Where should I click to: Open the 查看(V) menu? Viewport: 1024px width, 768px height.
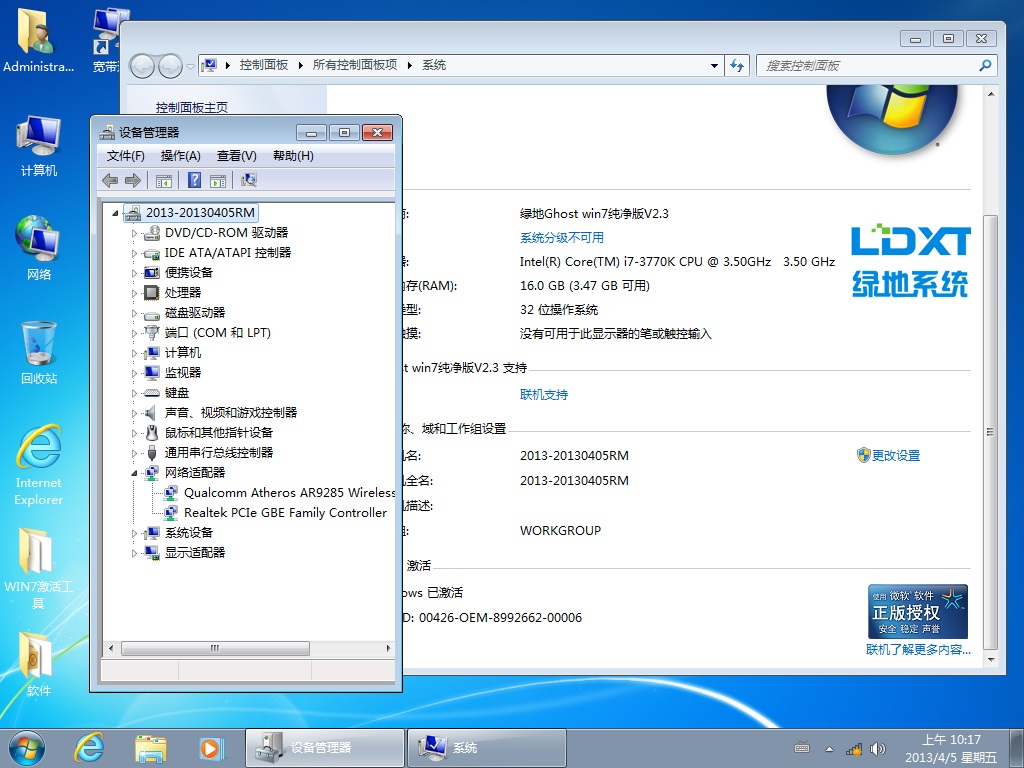tap(236, 155)
